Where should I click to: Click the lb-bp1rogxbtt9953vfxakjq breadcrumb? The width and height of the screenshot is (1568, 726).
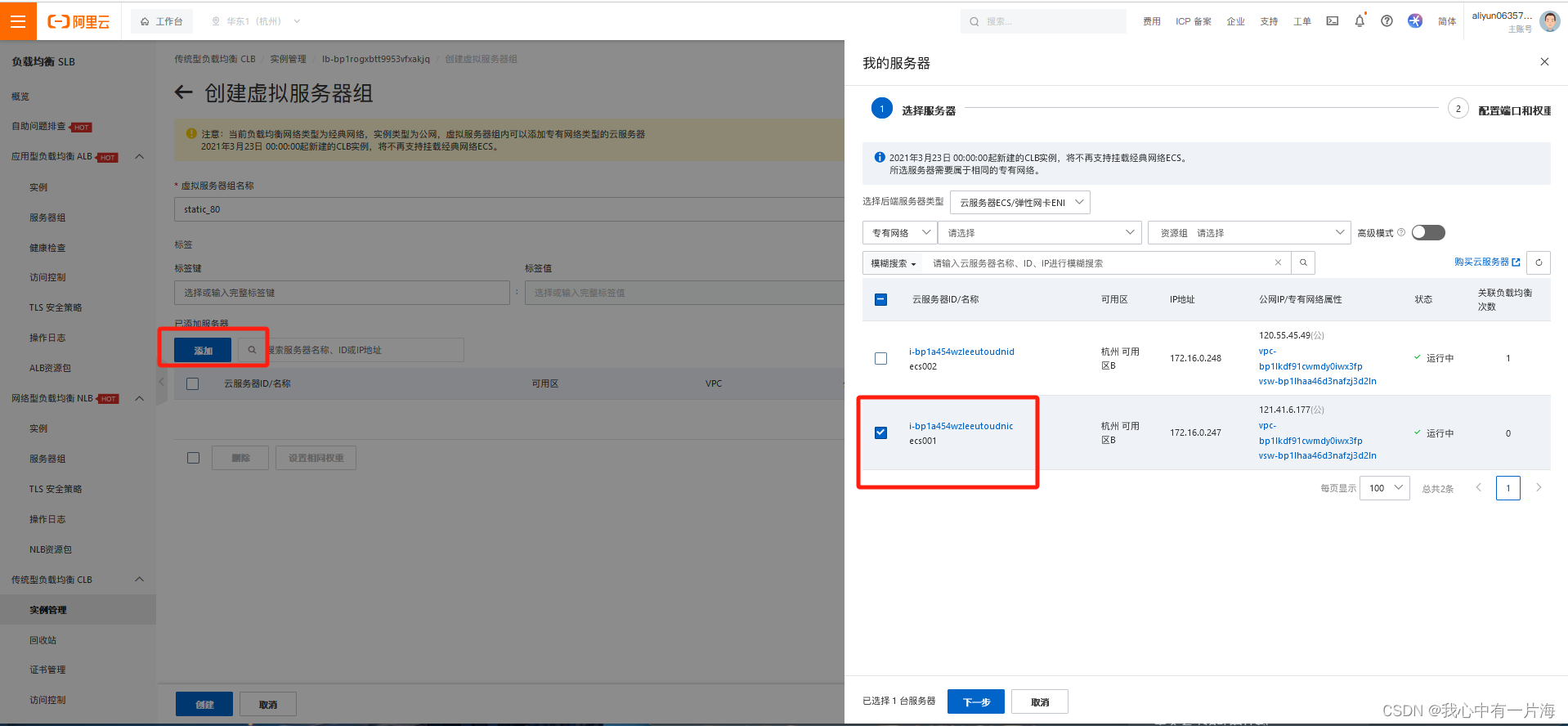tap(376, 59)
